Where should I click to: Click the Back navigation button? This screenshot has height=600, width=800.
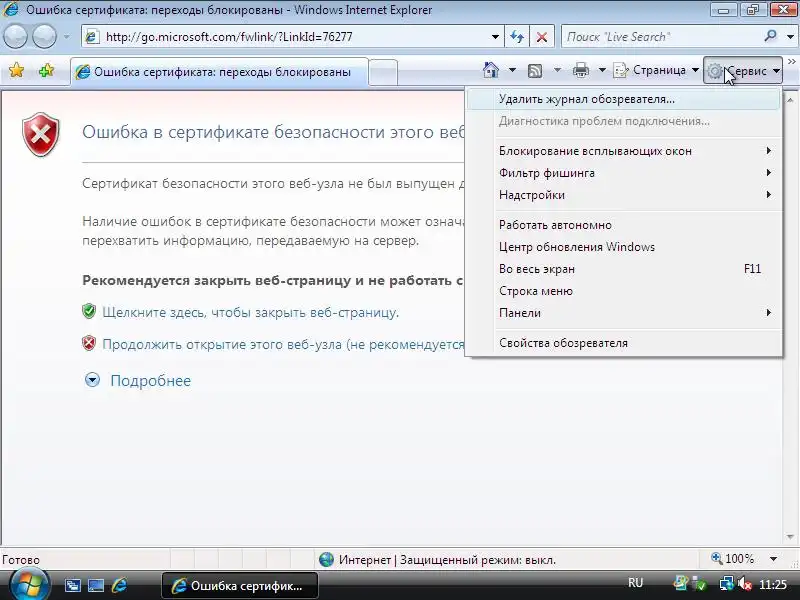click(x=15, y=37)
